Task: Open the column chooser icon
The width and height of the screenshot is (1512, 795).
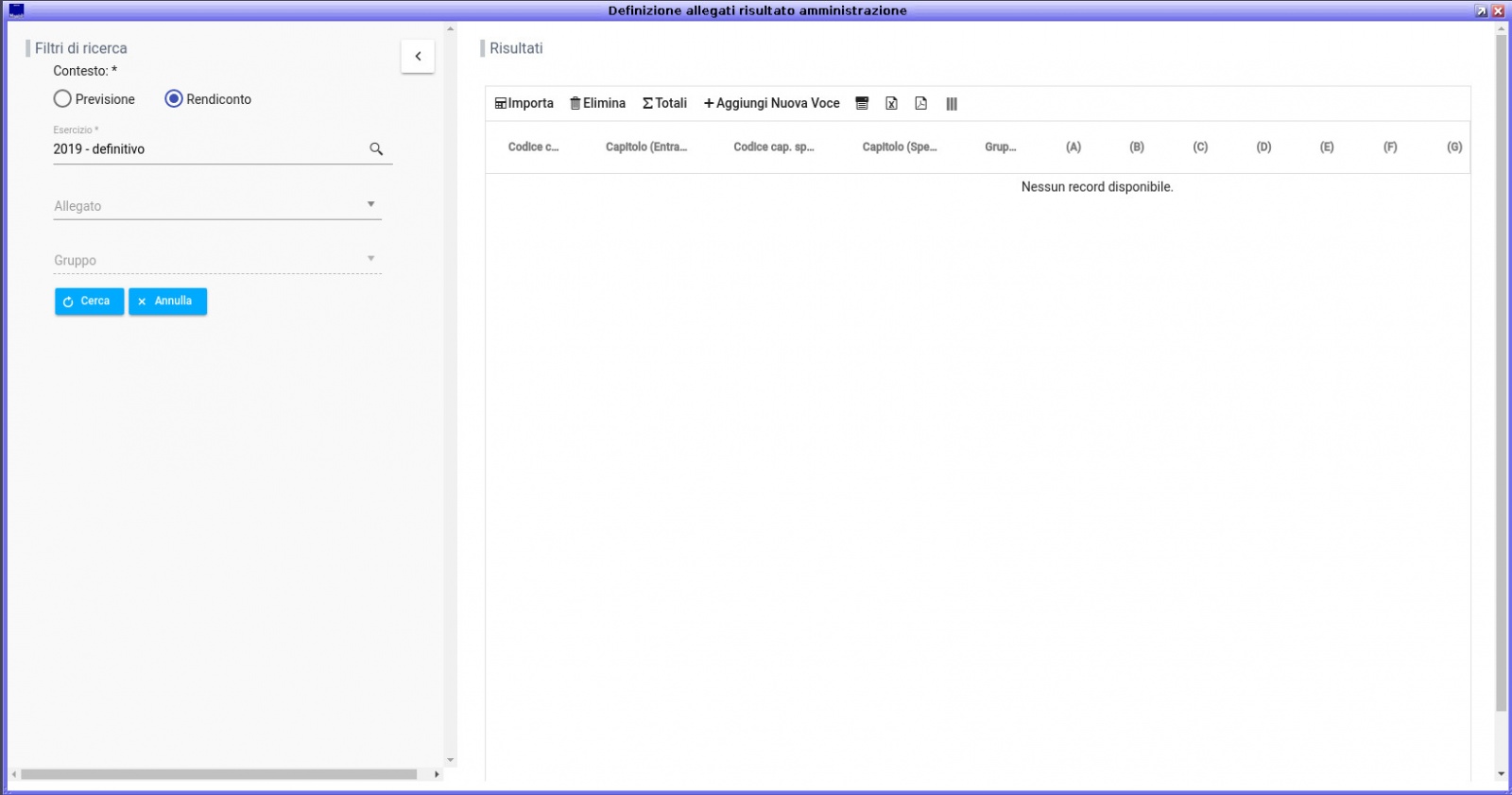Action: tap(952, 104)
